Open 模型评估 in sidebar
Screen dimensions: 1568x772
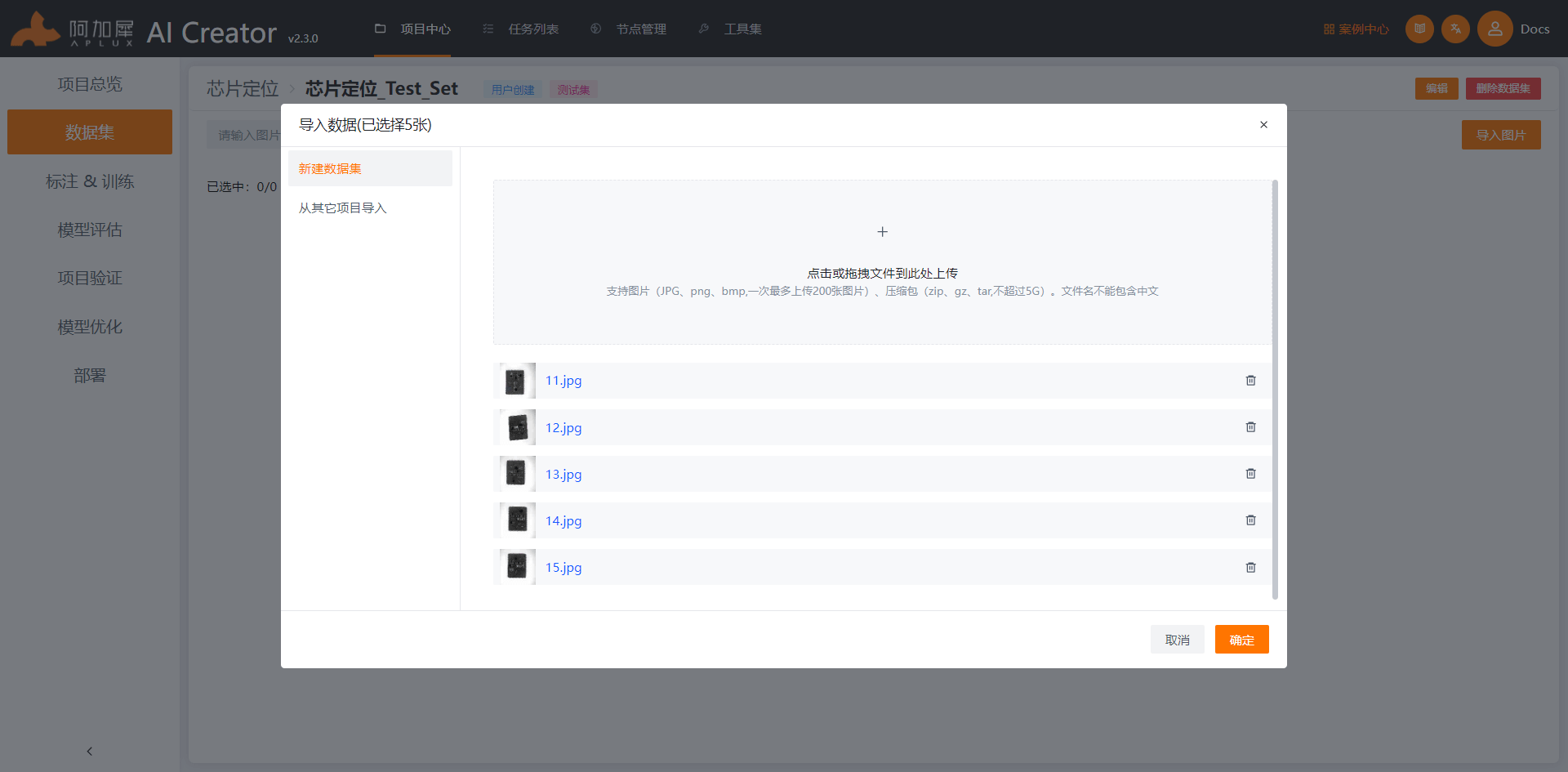[90, 230]
